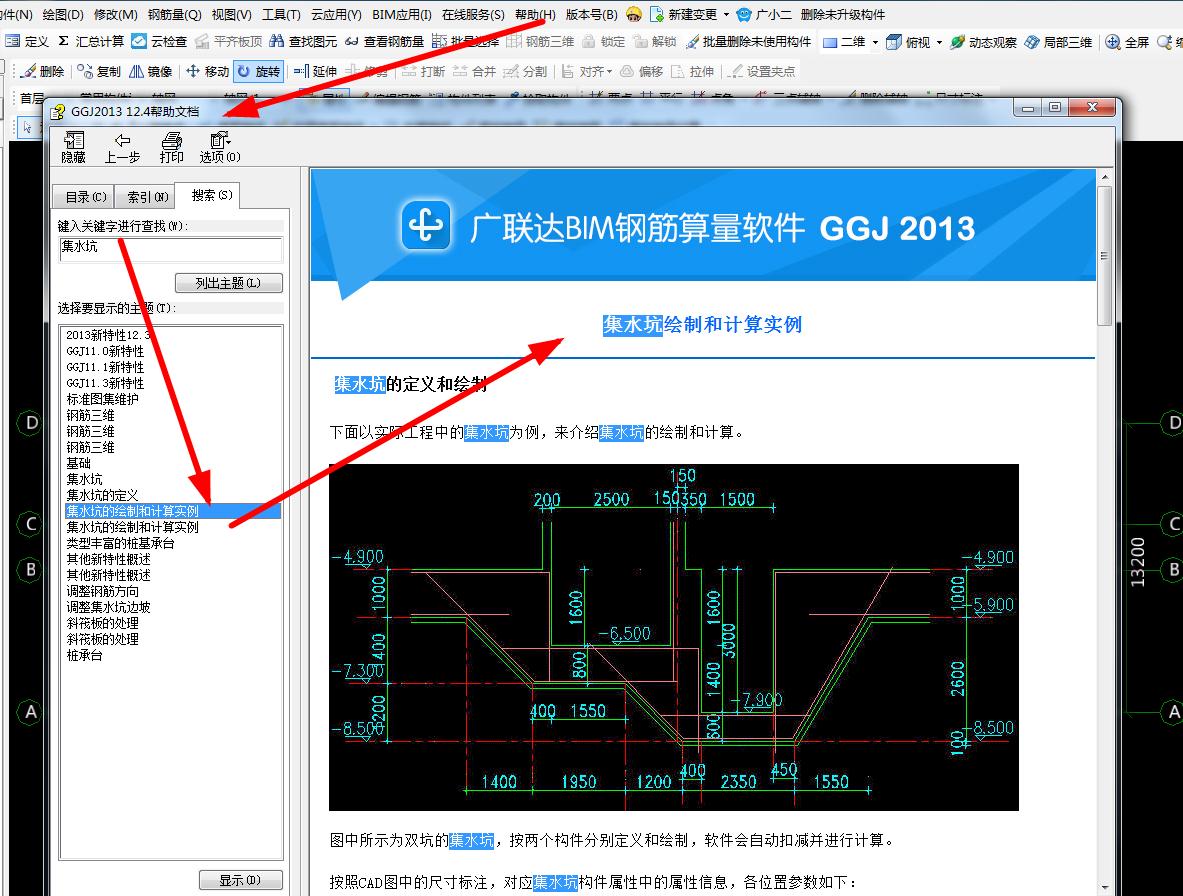Select the 打断 break tool
This screenshot has height=896, width=1183.
(x=423, y=71)
